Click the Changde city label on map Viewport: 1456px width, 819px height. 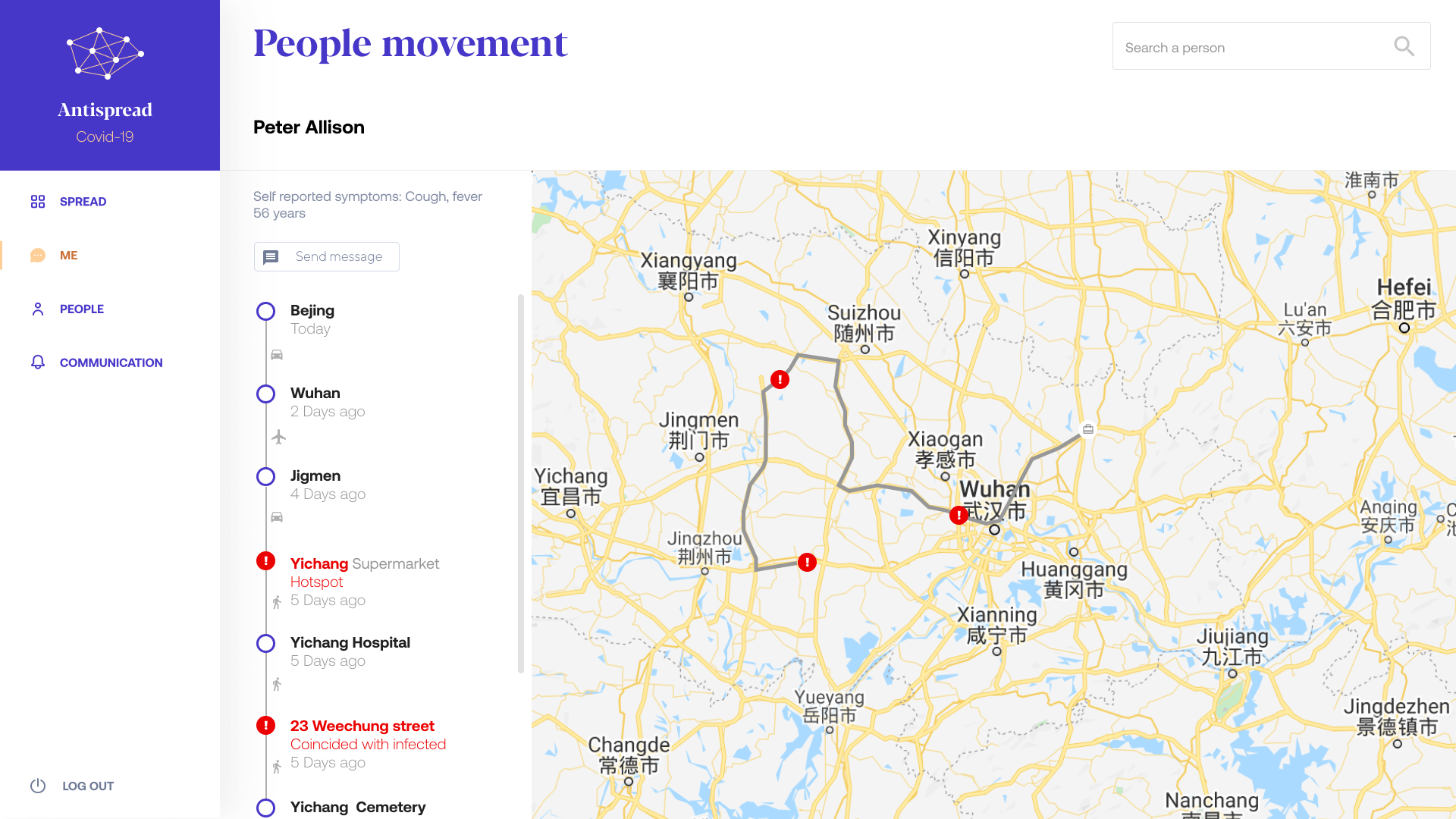[629, 755]
